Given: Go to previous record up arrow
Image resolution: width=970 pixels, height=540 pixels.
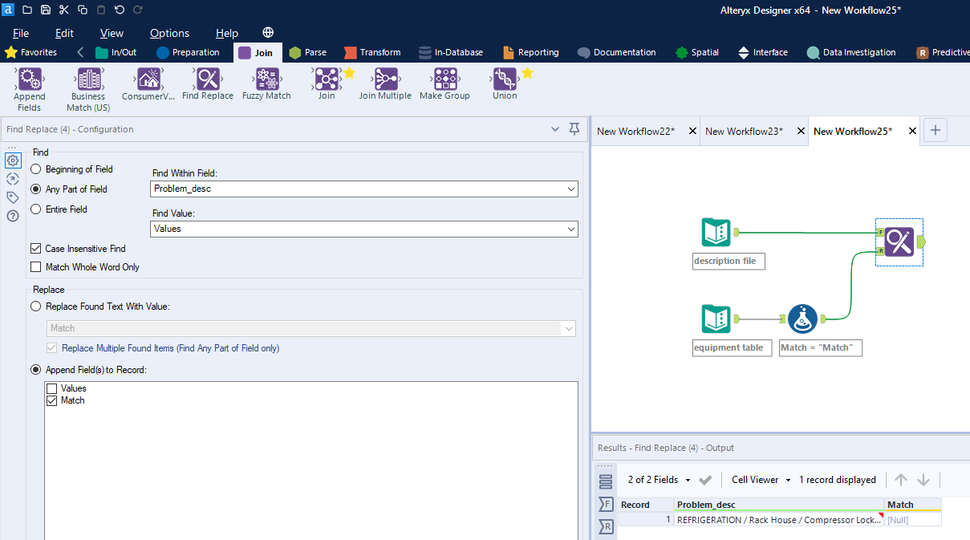Looking at the screenshot, I should (901, 480).
